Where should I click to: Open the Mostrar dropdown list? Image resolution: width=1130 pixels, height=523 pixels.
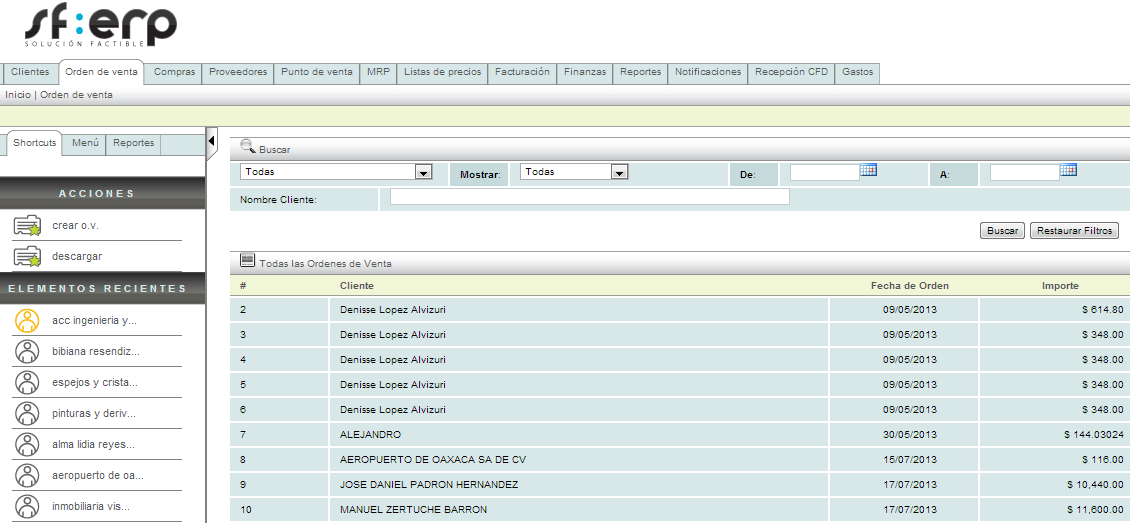click(619, 172)
